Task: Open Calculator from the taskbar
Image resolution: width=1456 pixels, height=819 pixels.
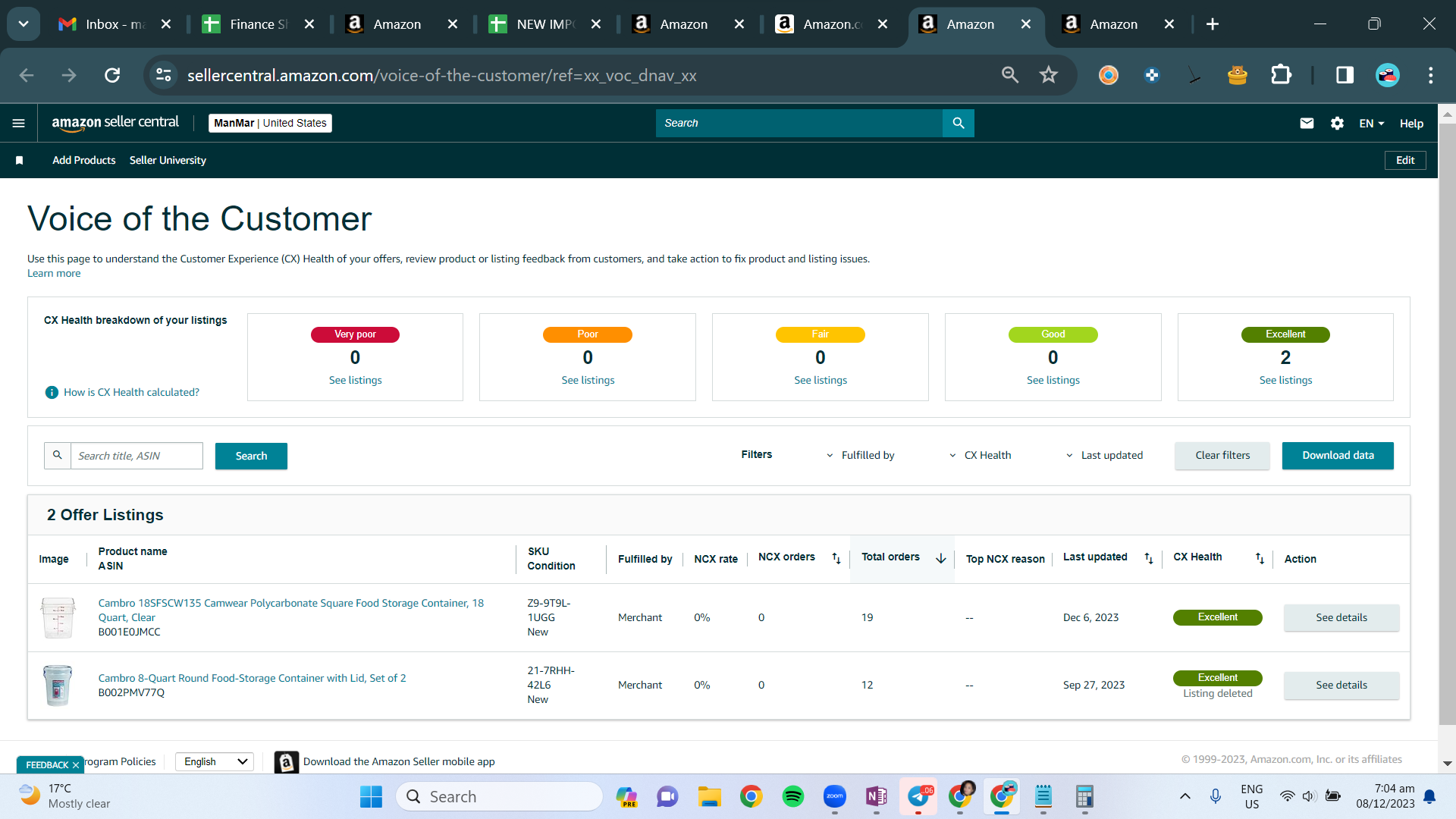Action: (x=1084, y=796)
